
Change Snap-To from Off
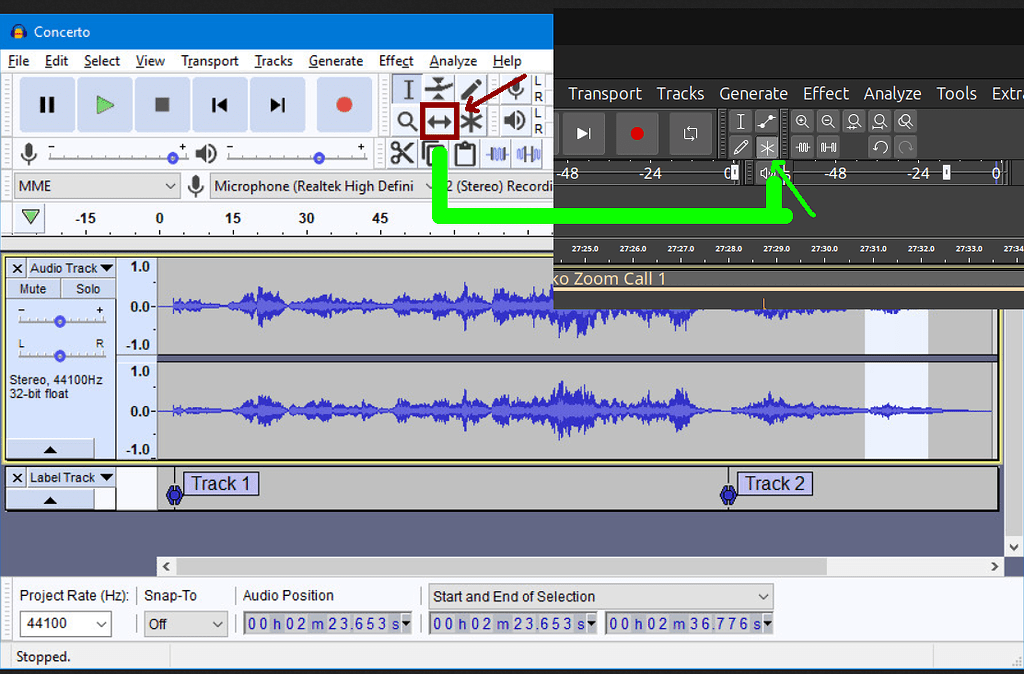click(185, 623)
